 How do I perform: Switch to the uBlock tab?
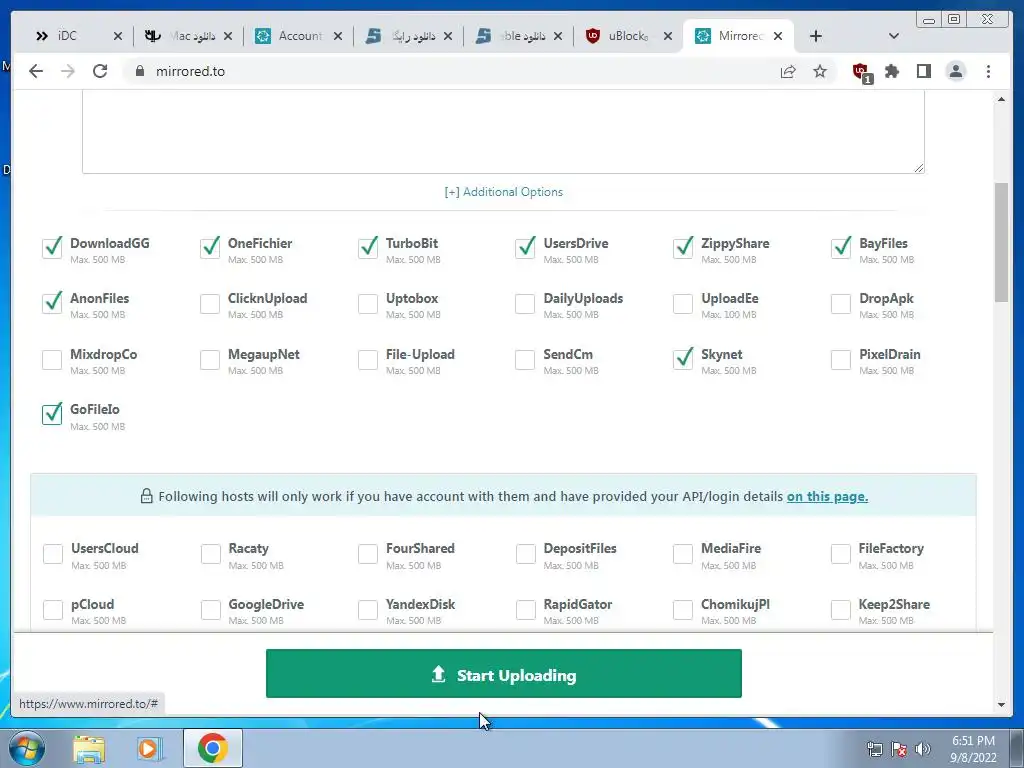(x=628, y=36)
